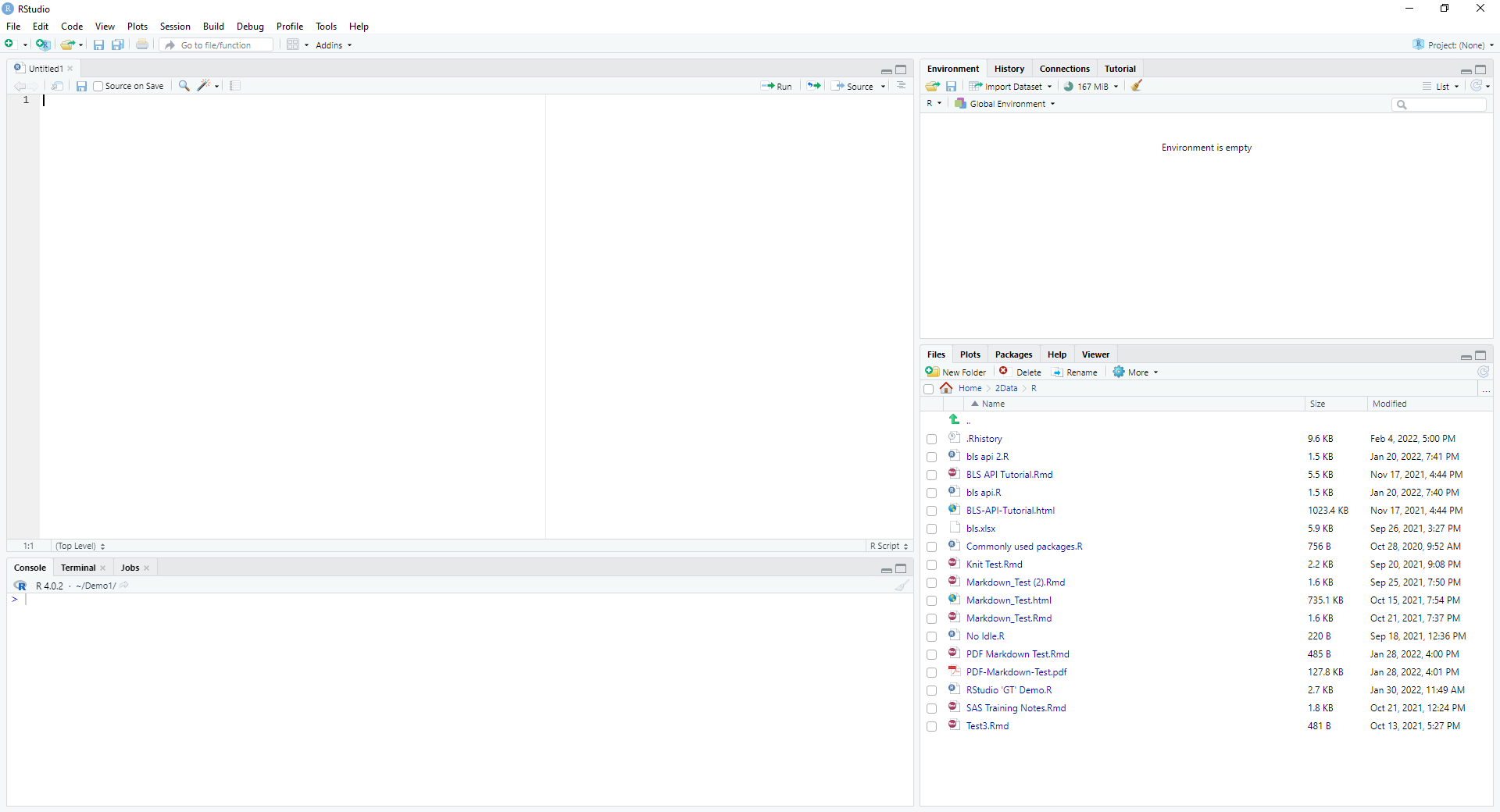Click the clear environment broom icon
This screenshot has height=812, width=1500.
pos(1137,86)
